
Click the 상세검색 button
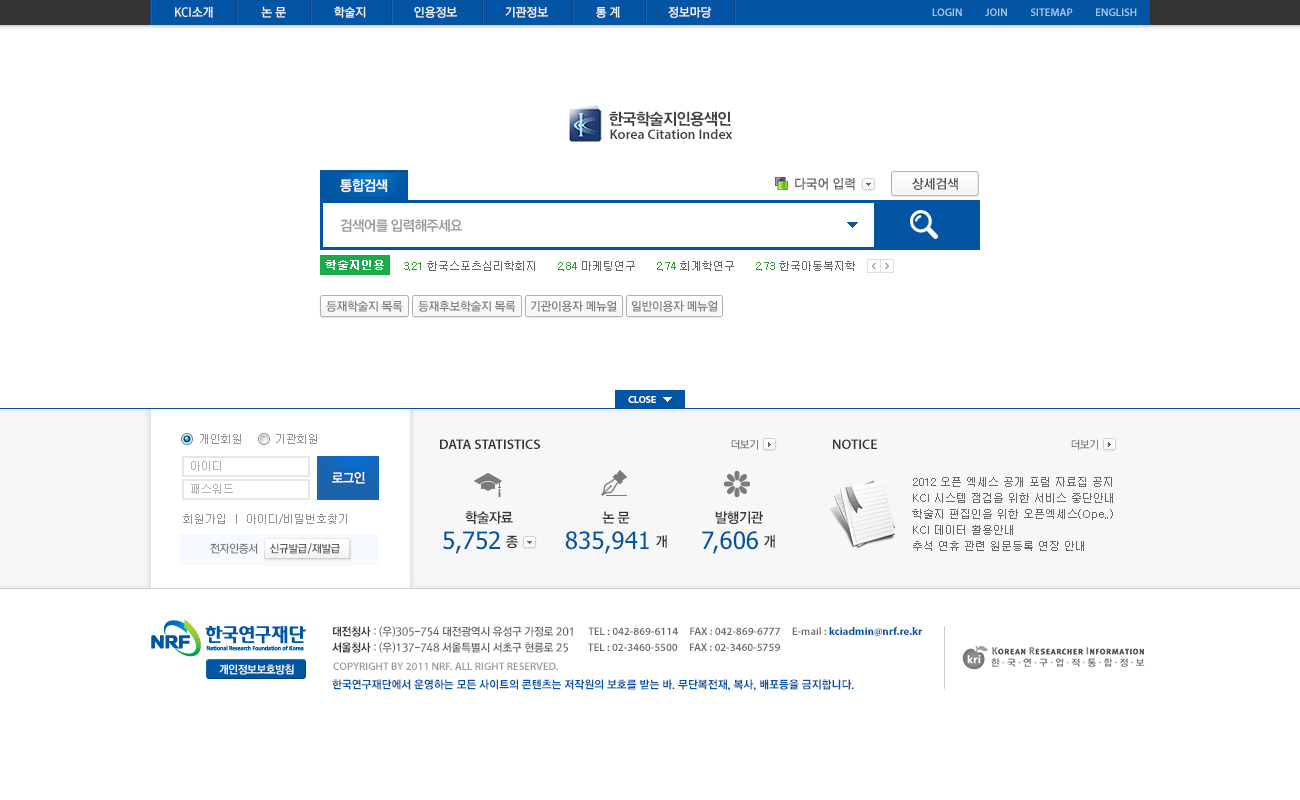tap(935, 184)
